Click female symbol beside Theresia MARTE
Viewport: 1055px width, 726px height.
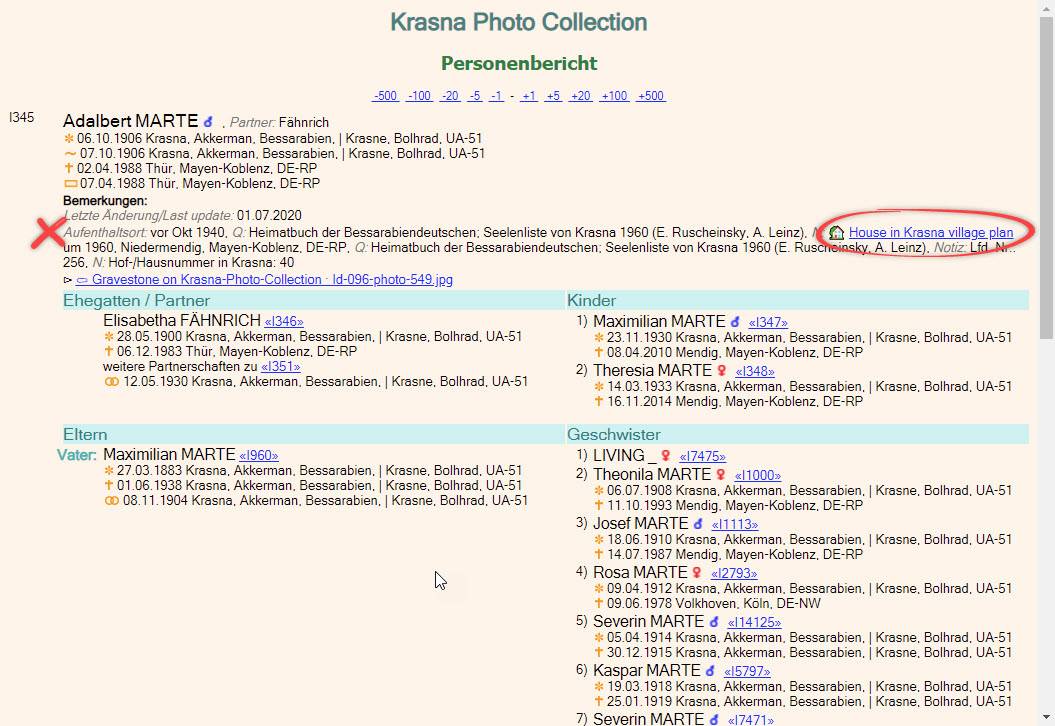tap(722, 371)
